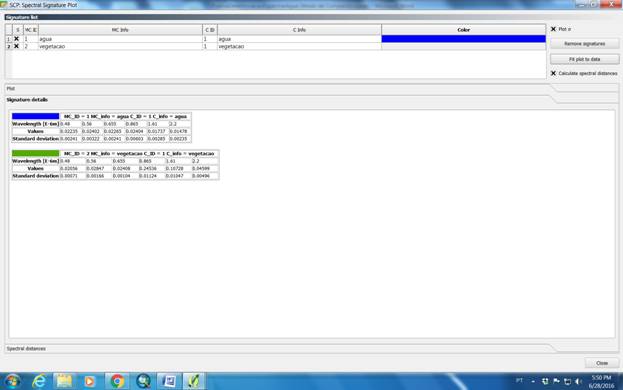Select the blue color swatch for agua
This screenshot has height=390, width=623.
point(463,39)
